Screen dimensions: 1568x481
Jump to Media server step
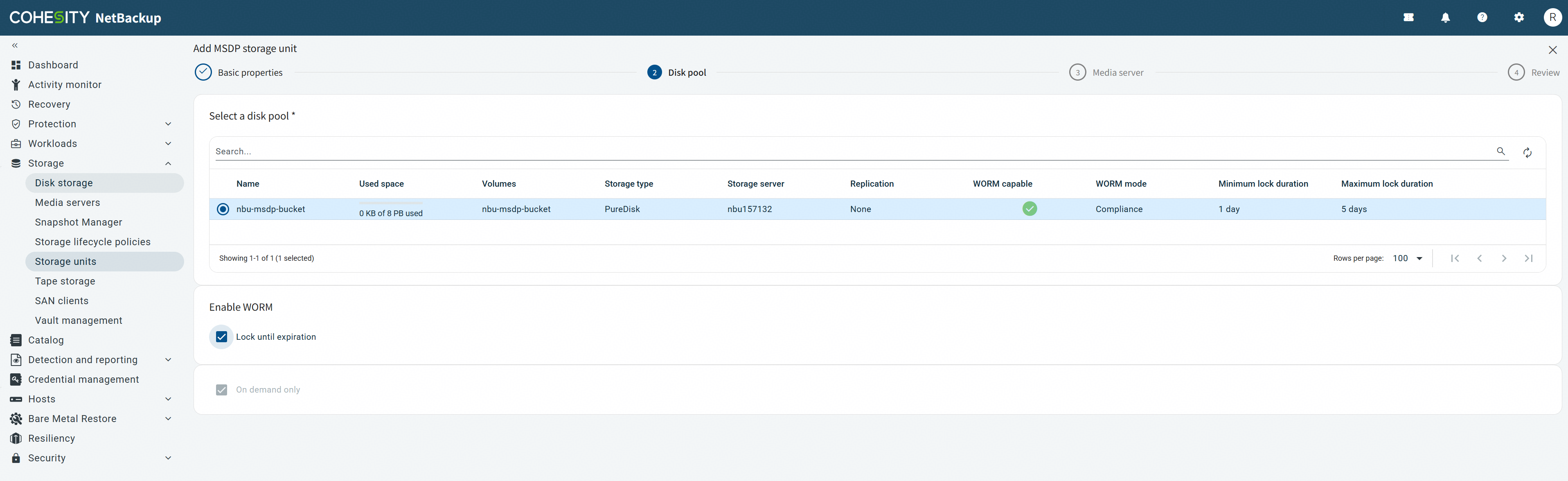tap(1106, 72)
